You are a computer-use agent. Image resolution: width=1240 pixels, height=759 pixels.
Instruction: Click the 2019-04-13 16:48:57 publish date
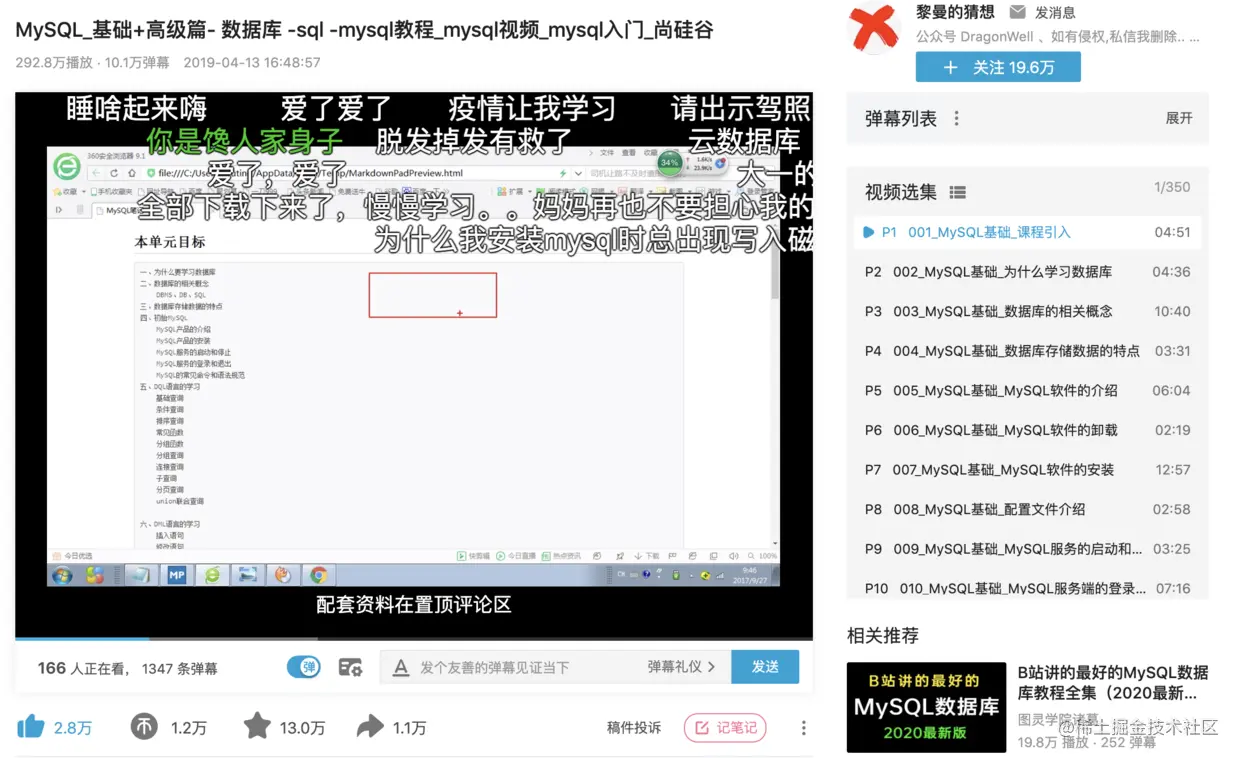[252, 62]
